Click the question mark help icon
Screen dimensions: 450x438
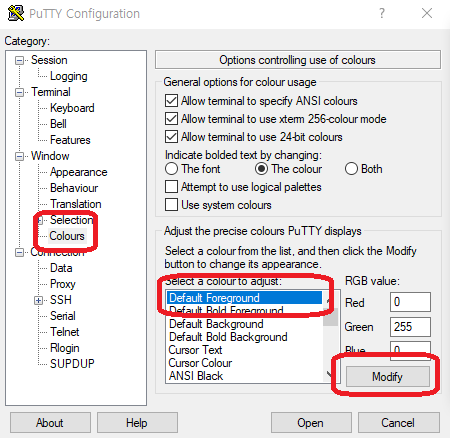[x=382, y=13]
